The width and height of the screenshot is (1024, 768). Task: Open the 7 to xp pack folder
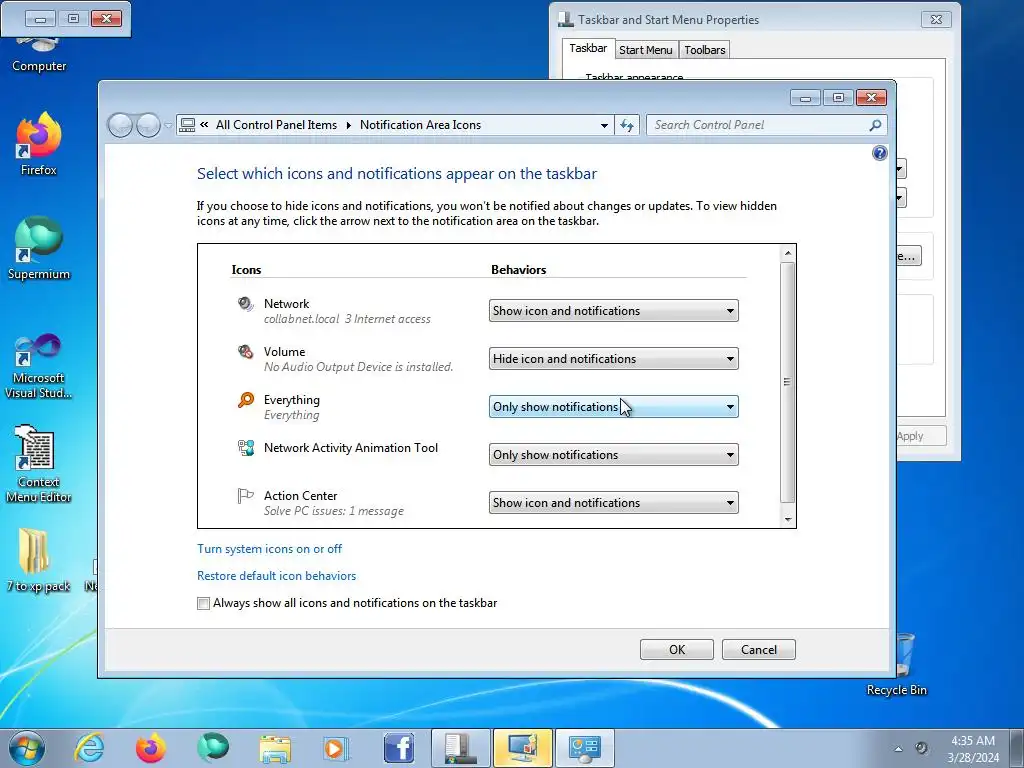point(39,560)
